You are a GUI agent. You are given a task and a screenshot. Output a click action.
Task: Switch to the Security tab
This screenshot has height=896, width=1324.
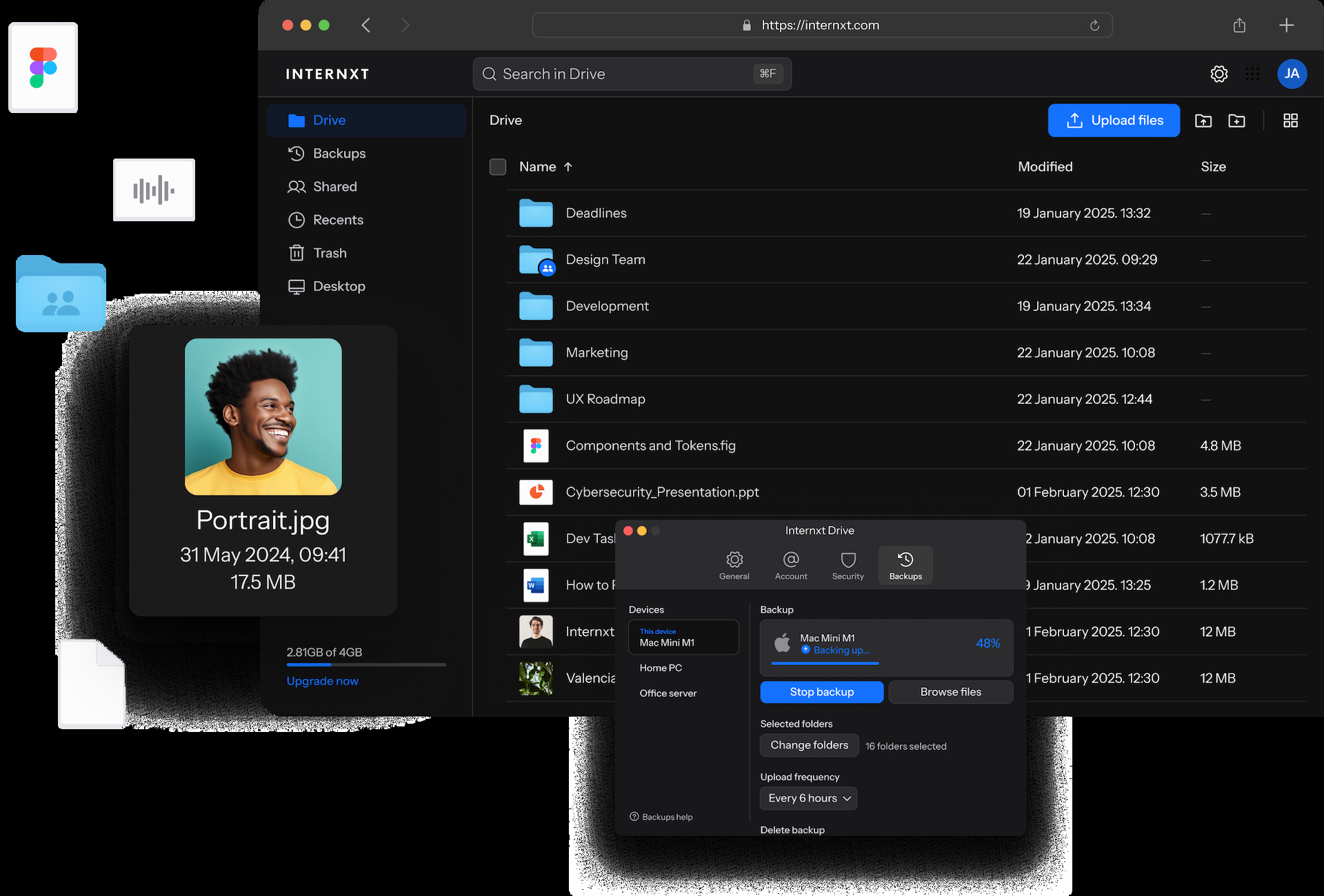click(x=847, y=565)
